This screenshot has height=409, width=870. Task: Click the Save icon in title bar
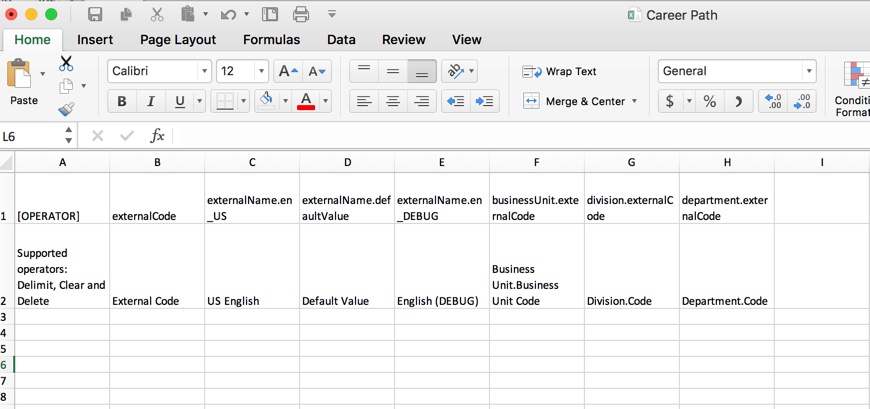click(x=95, y=14)
